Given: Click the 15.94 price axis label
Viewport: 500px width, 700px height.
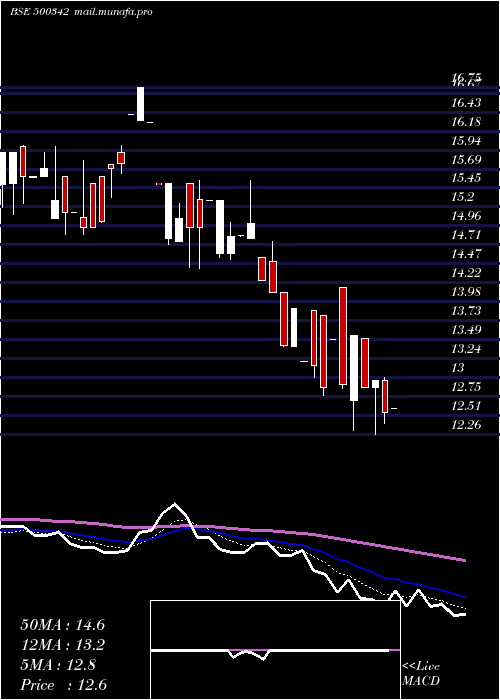Looking at the screenshot, I should click(466, 141).
